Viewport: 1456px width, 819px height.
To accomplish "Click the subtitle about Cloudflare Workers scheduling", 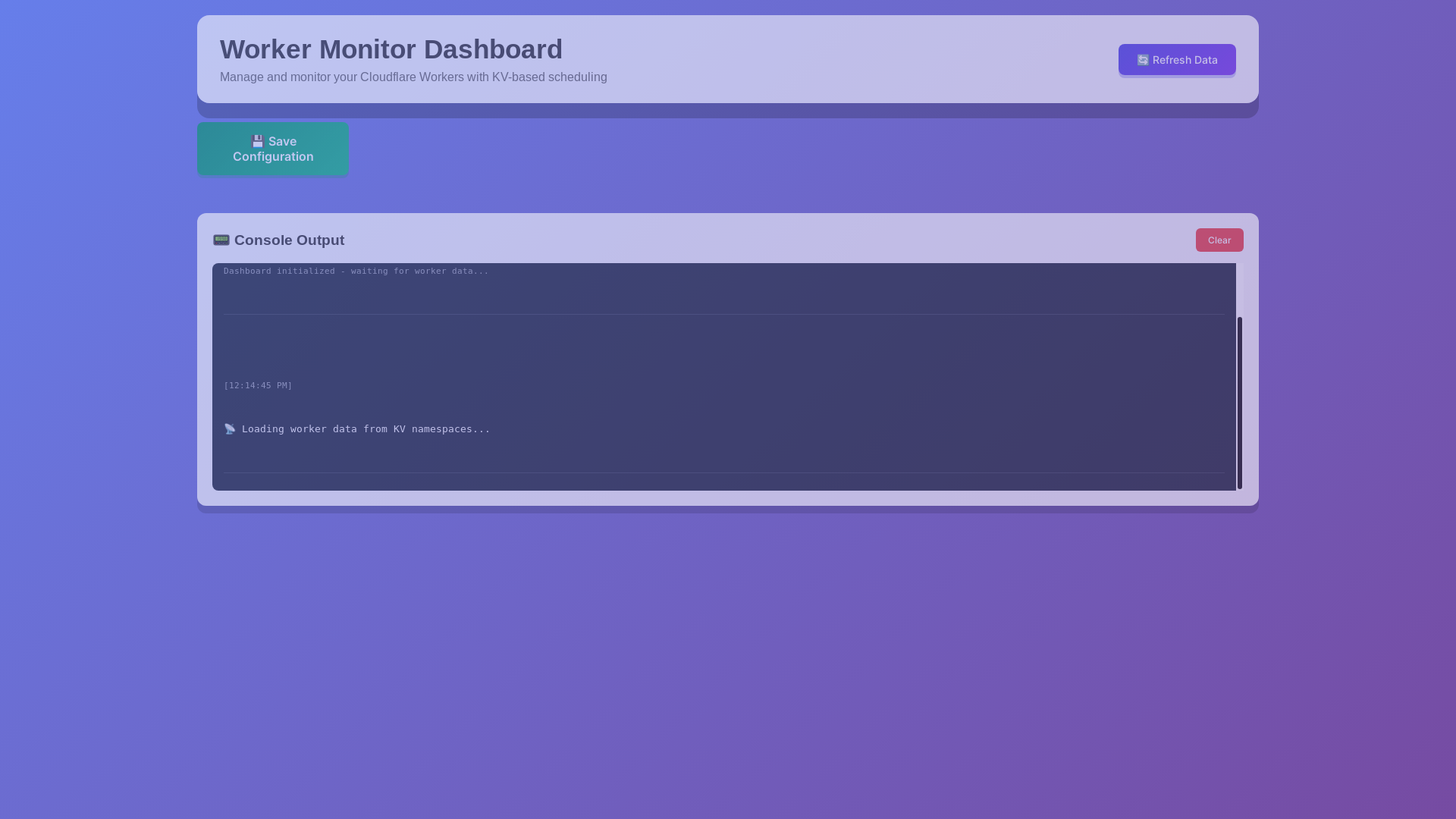I will (413, 77).
